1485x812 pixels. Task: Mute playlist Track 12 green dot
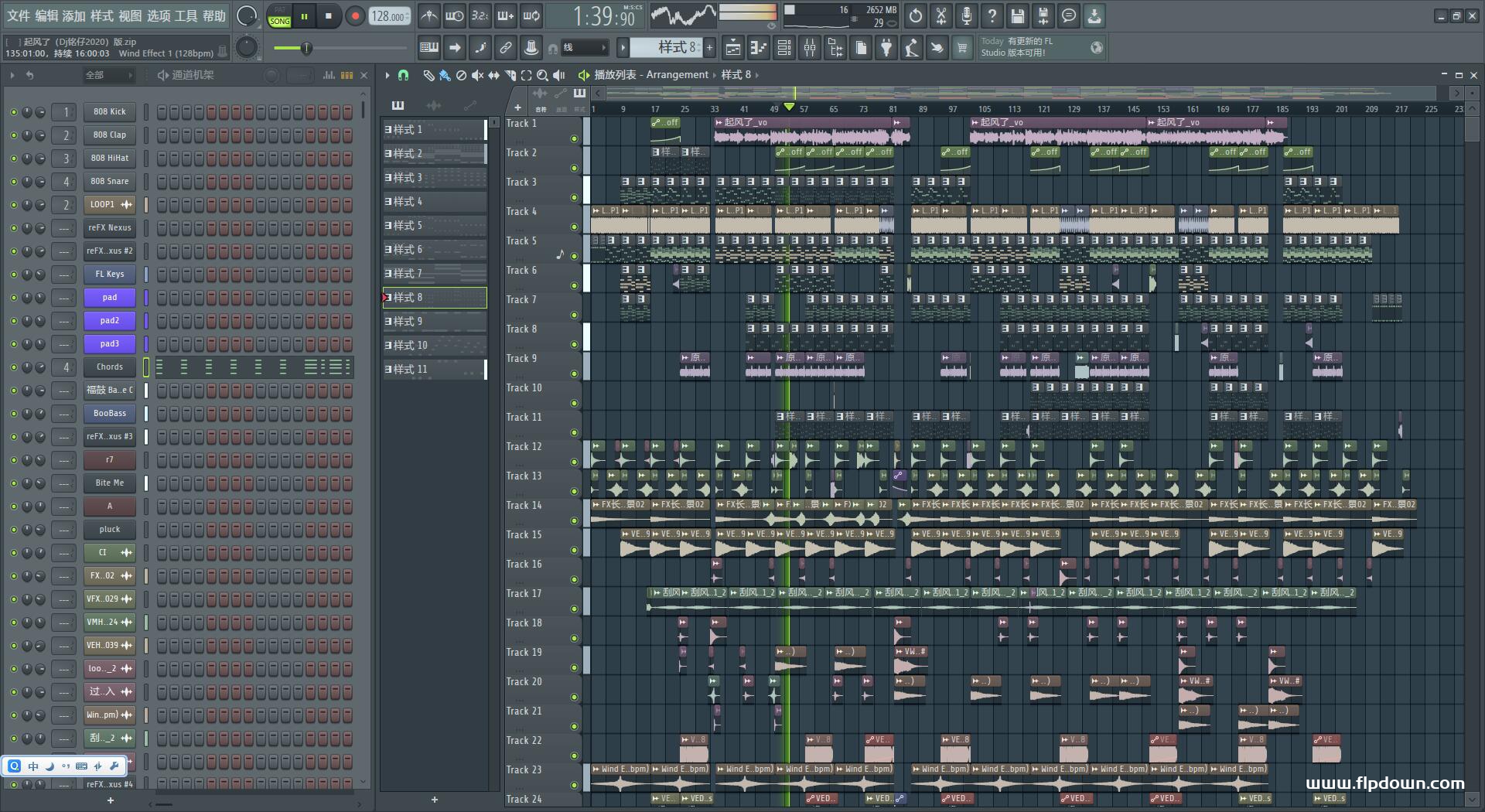574,462
